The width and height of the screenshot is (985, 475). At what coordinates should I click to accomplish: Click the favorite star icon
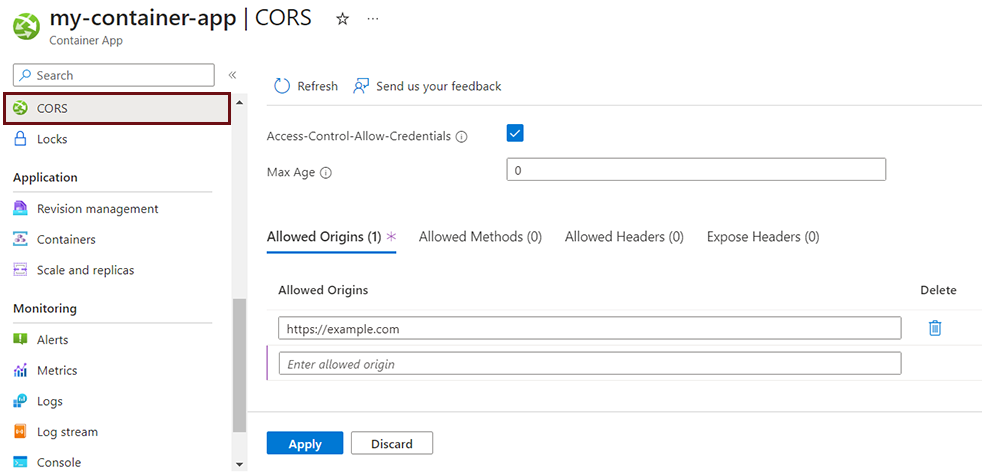point(342,19)
